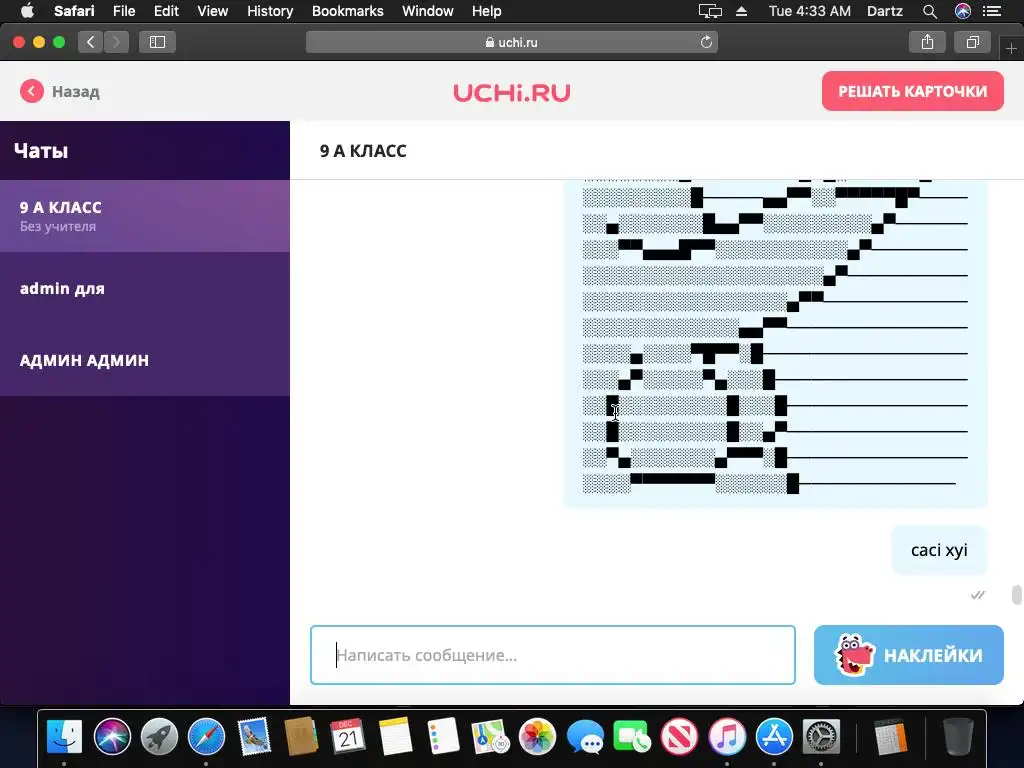Click the double-check read receipt icon

pyautogui.click(x=978, y=595)
